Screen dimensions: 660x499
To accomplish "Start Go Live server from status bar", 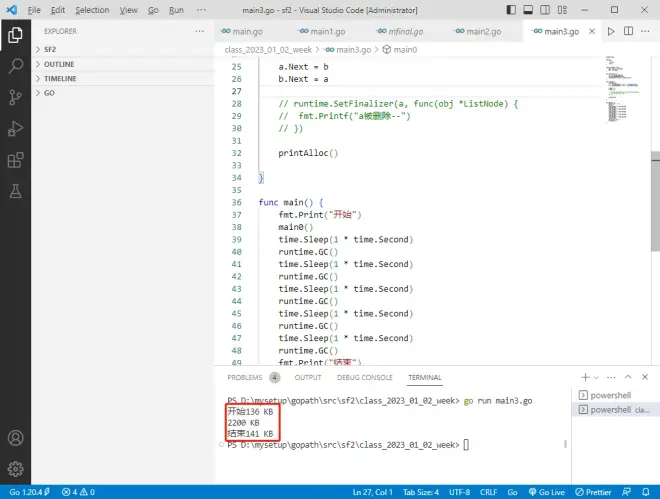I will coord(547,492).
